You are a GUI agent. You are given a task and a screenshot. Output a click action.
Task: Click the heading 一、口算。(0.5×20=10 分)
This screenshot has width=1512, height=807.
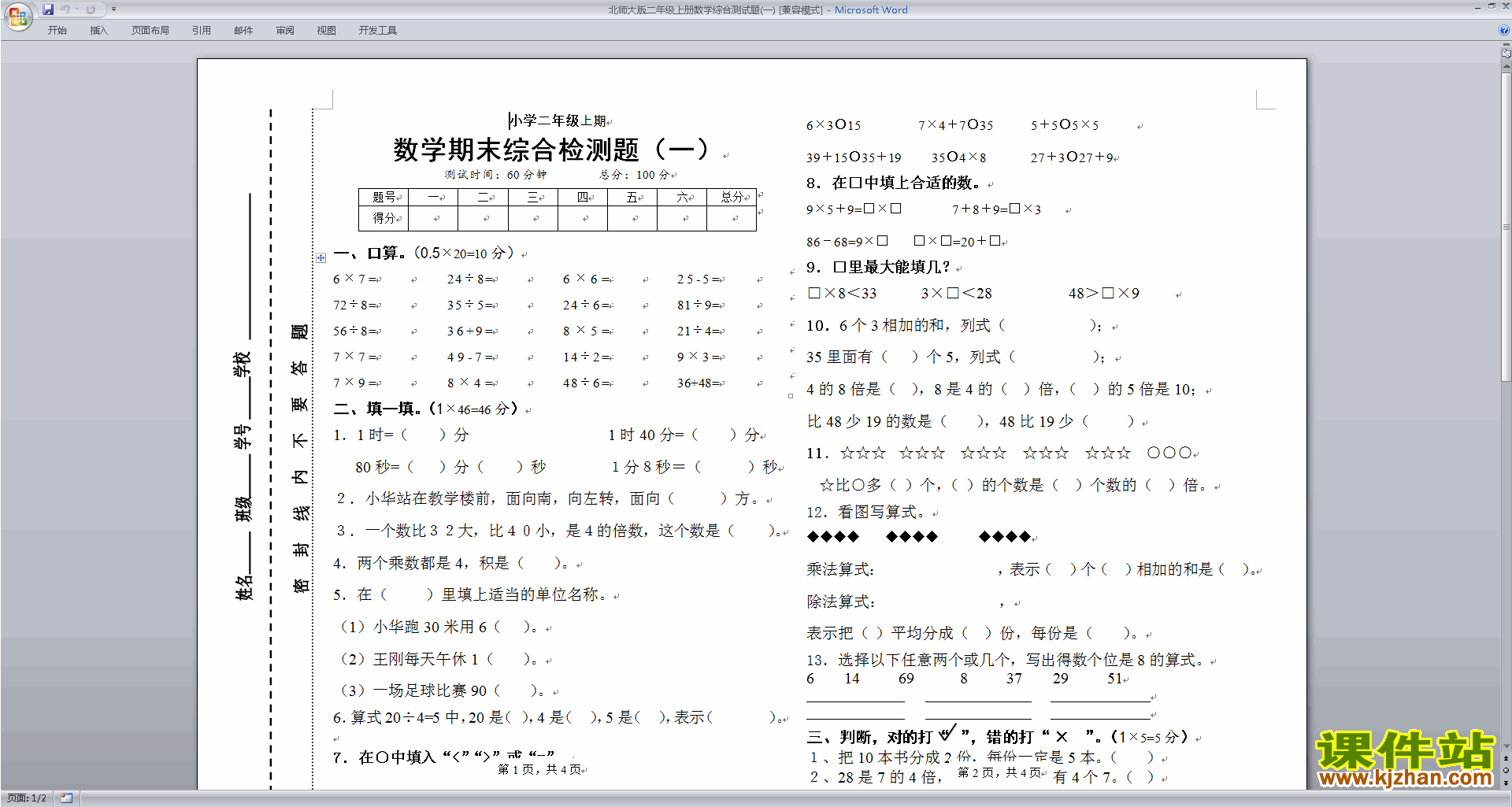(x=424, y=253)
